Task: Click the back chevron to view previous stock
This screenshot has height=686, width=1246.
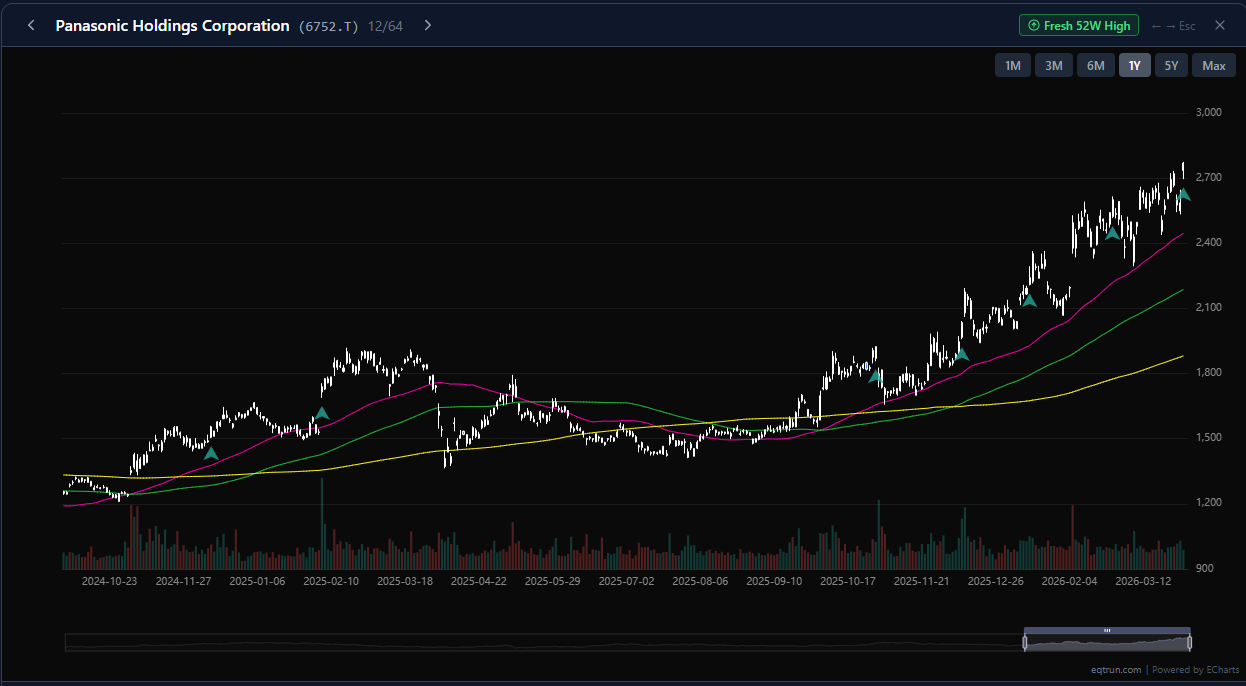Action: tap(30, 25)
